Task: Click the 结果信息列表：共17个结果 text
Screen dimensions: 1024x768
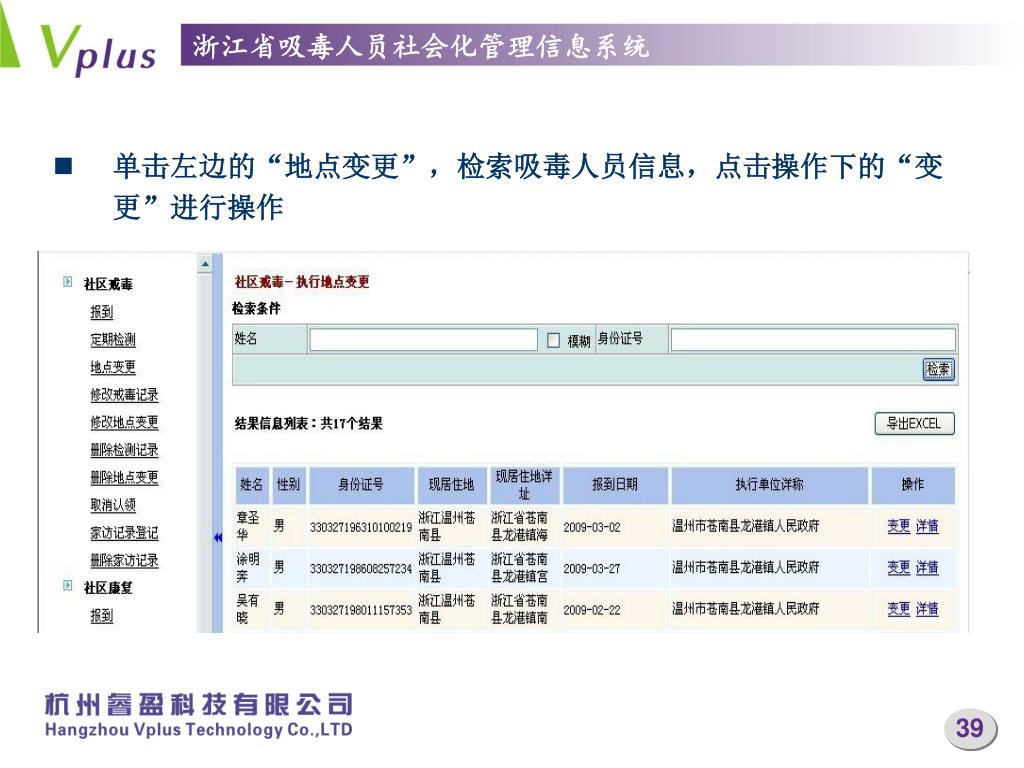Action: coord(308,424)
